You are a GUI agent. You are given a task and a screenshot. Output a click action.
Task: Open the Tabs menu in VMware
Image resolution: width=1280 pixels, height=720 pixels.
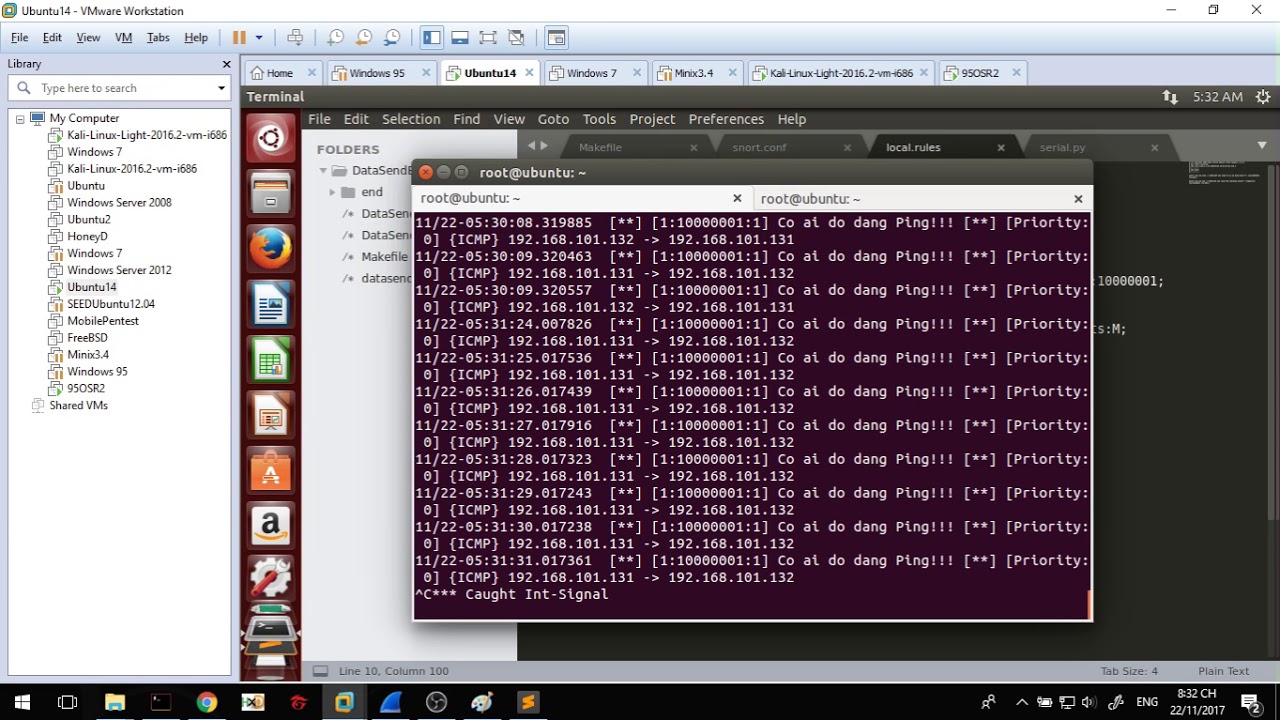click(x=158, y=37)
